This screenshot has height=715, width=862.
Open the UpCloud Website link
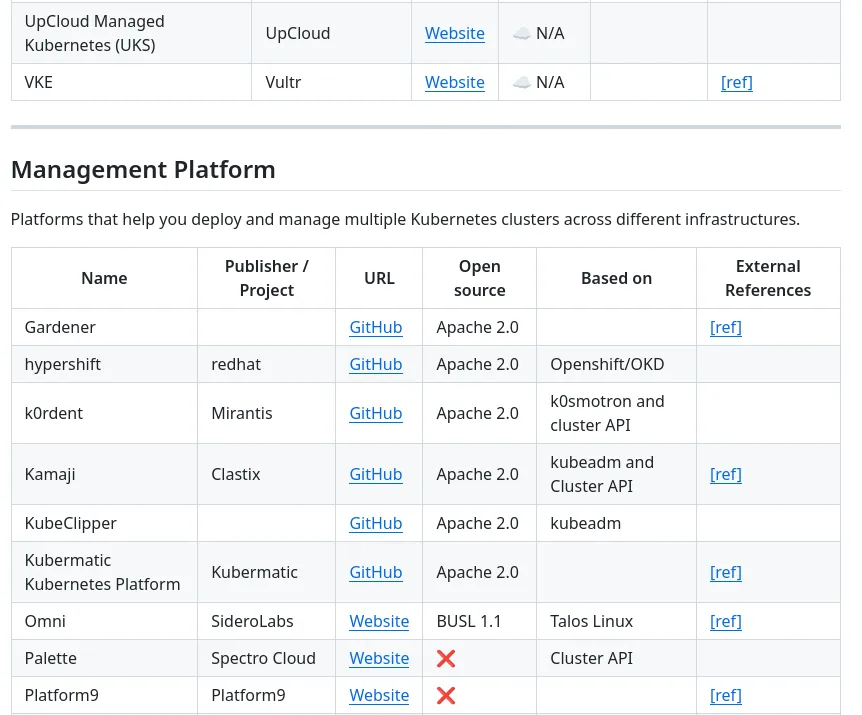454,33
